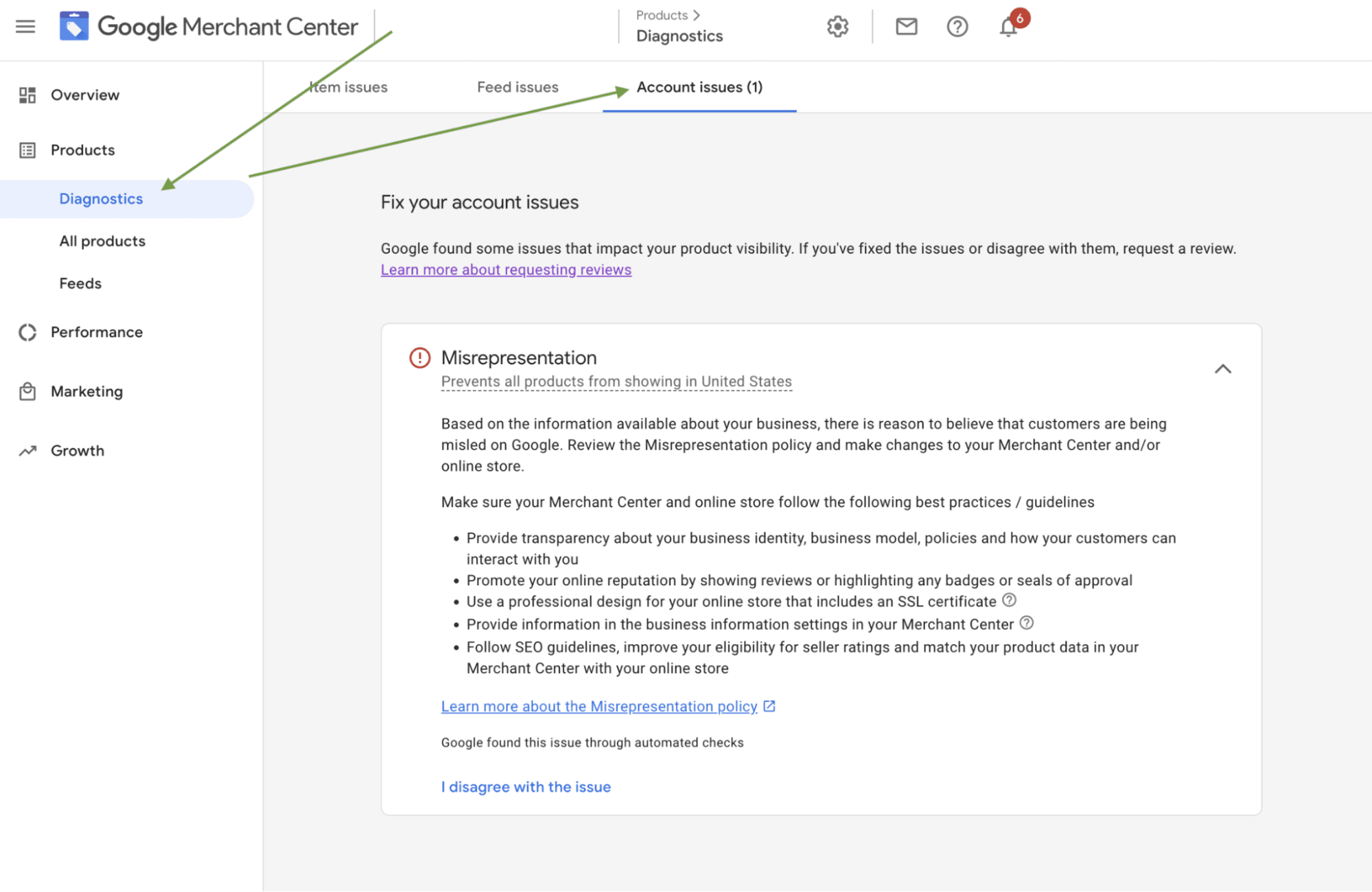This screenshot has height=892, width=1372.
Task: Select the Performance section icon
Action: 27,332
